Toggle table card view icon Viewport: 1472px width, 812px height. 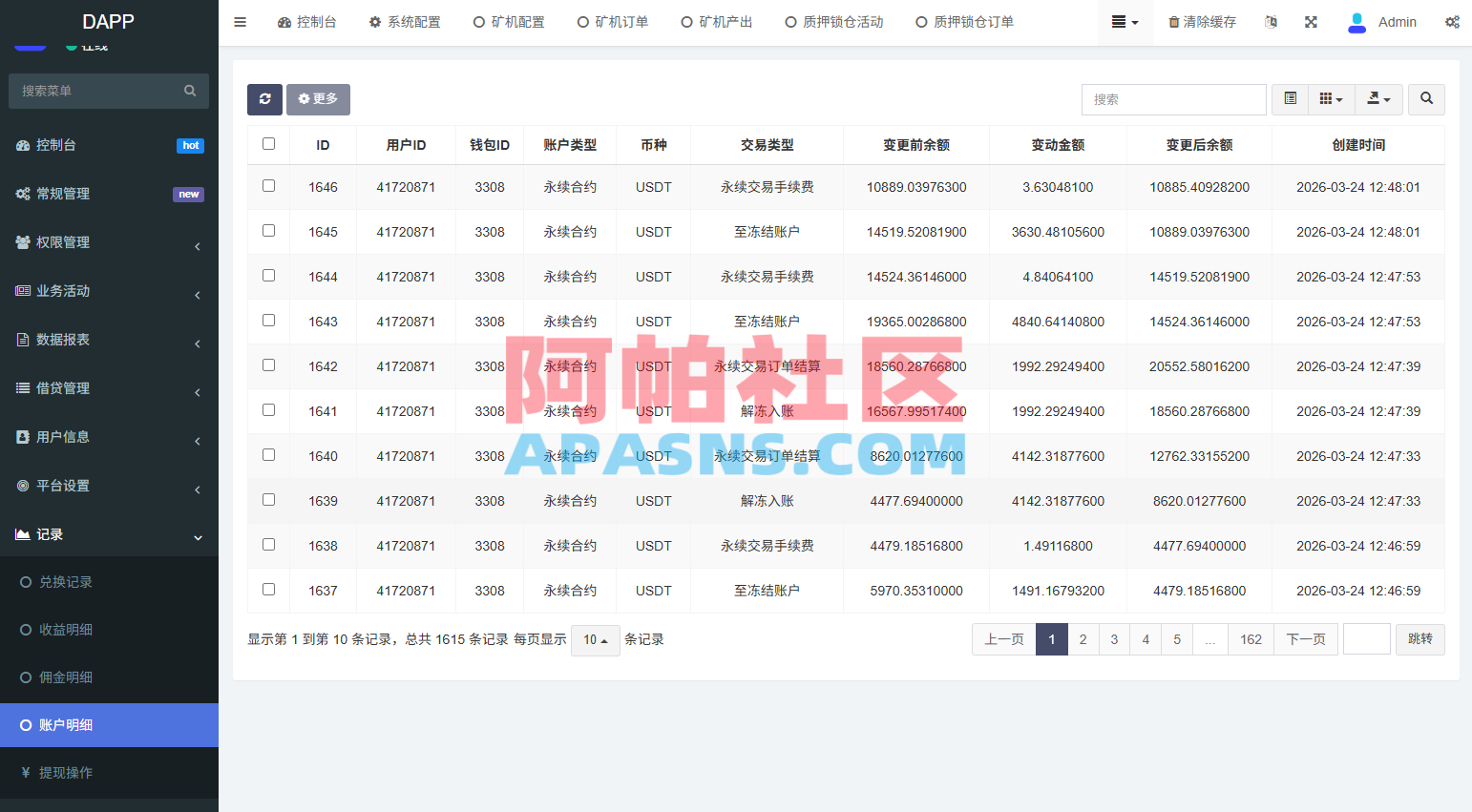click(1290, 99)
